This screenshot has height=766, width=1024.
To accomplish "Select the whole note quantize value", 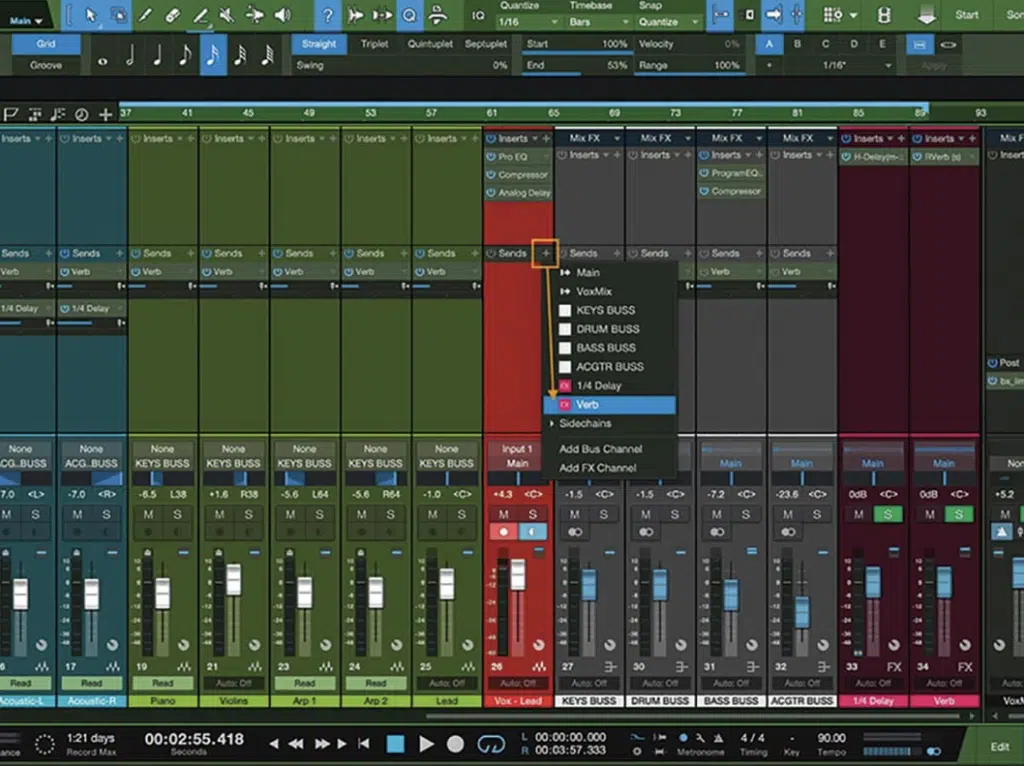I will [x=103, y=60].
